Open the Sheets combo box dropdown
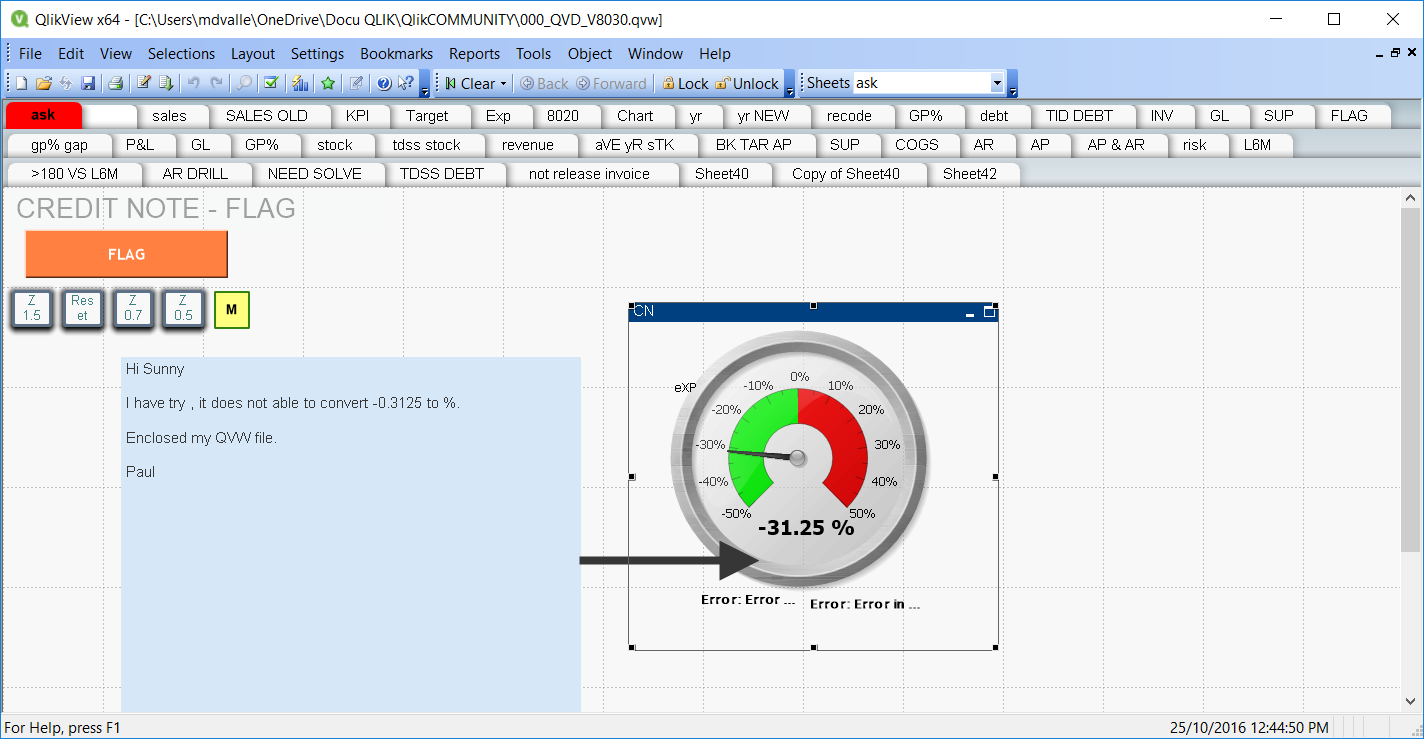 click(x=996, y=84)
